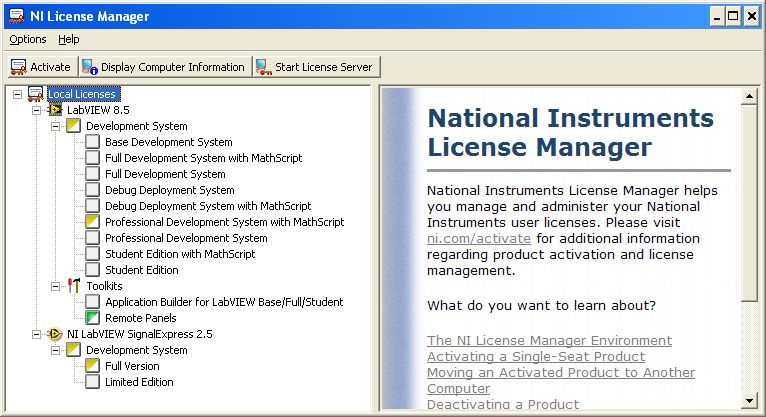Click the Application Builder status box
The height and width of the screenshot is (417, 766).
92,302
